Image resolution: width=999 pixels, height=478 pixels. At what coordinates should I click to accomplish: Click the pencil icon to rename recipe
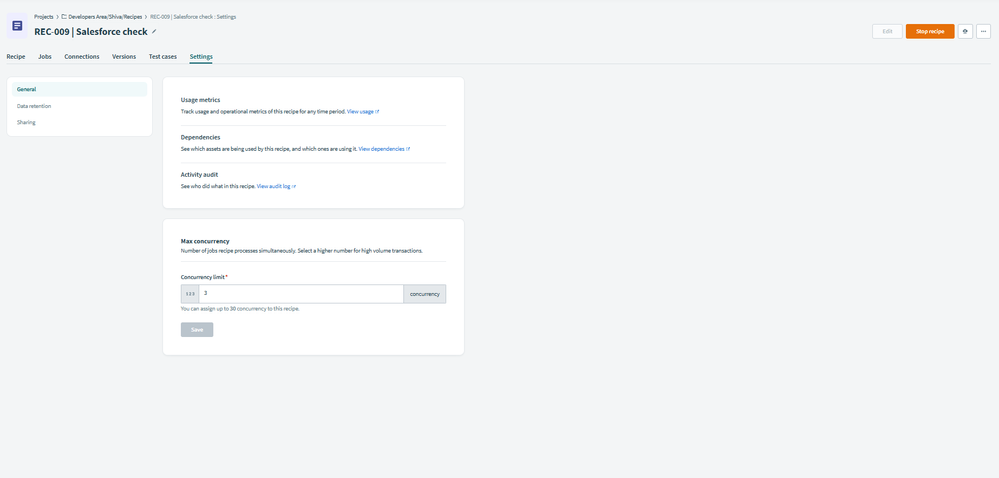[x=154, y=32]
